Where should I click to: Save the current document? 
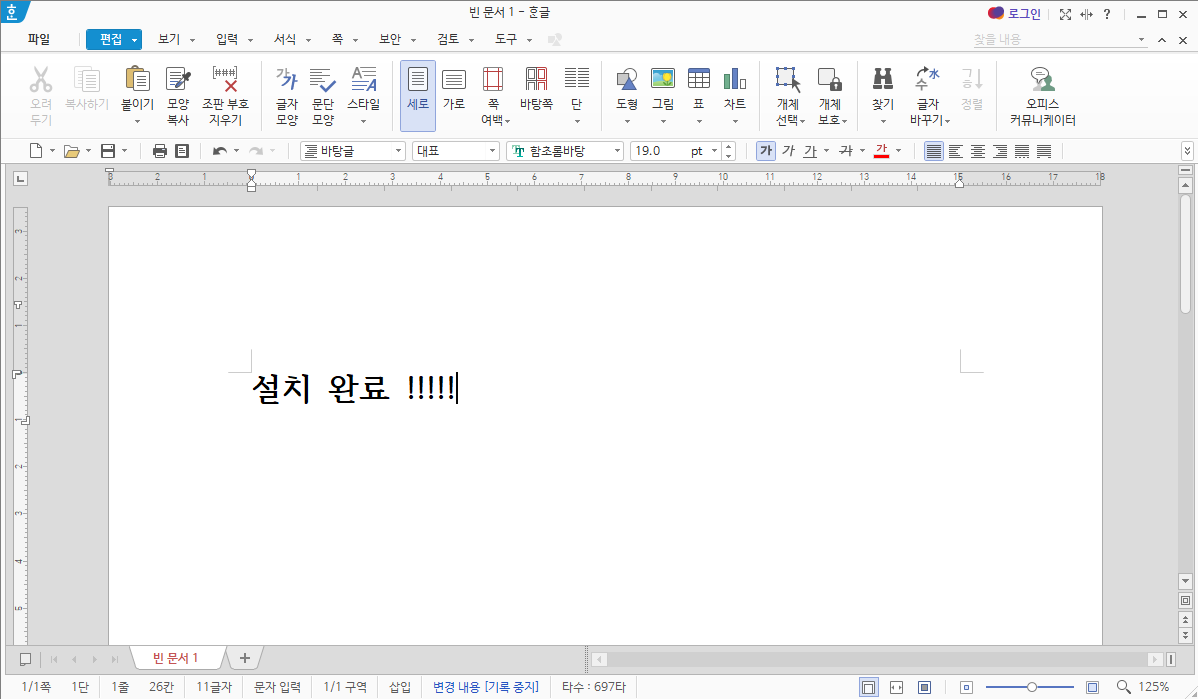tap(107, 150)
